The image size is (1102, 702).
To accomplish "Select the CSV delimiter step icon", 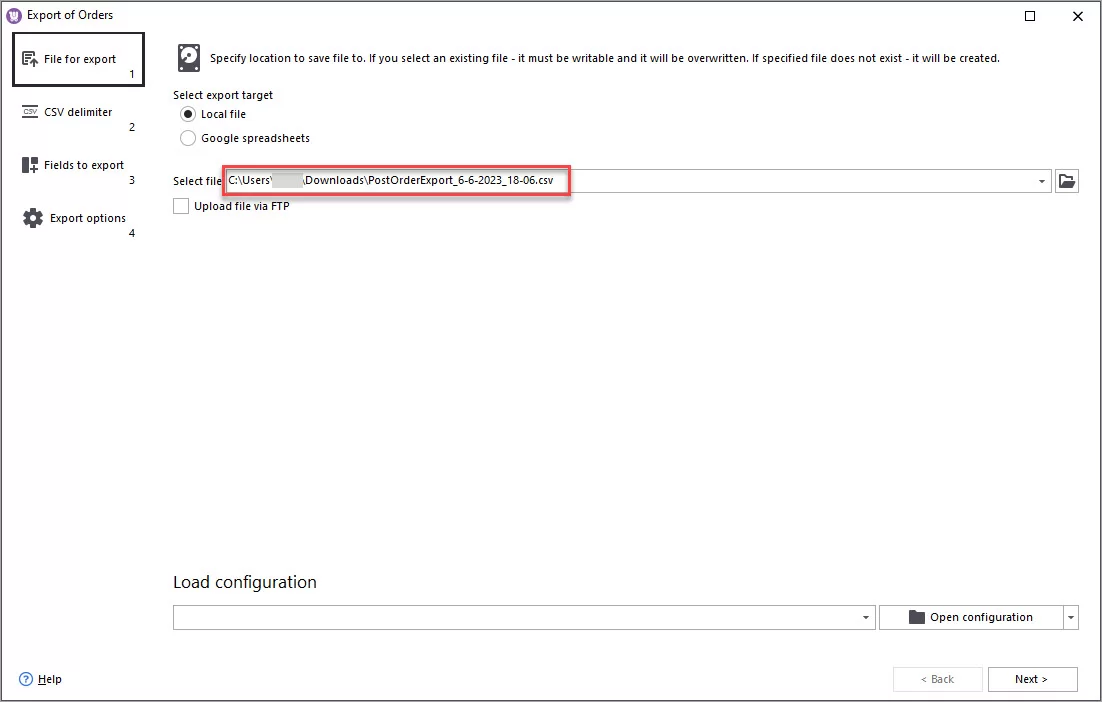I will point(28,111).
